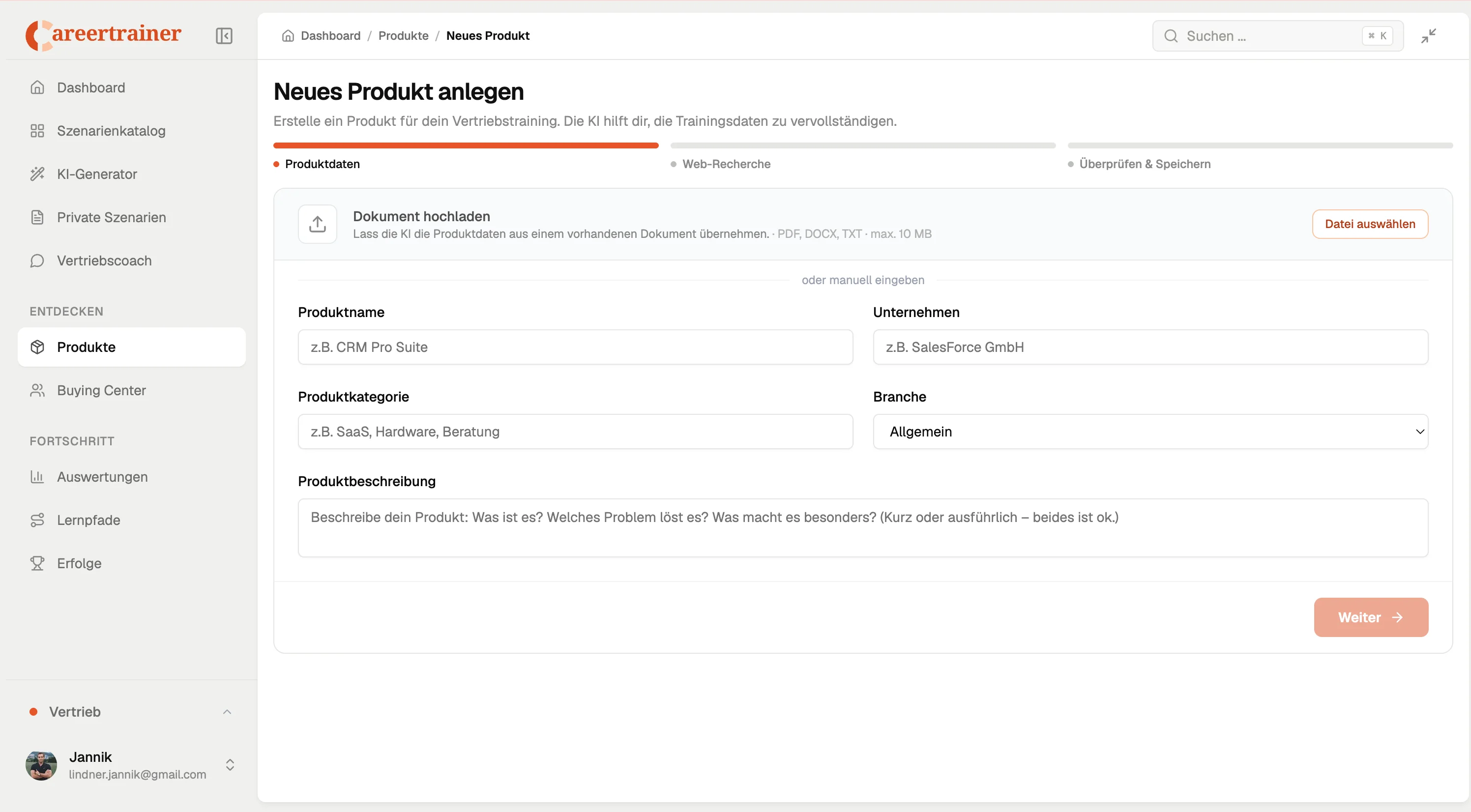Click the 'Dokument hochladen' heading

coord(421,216)
